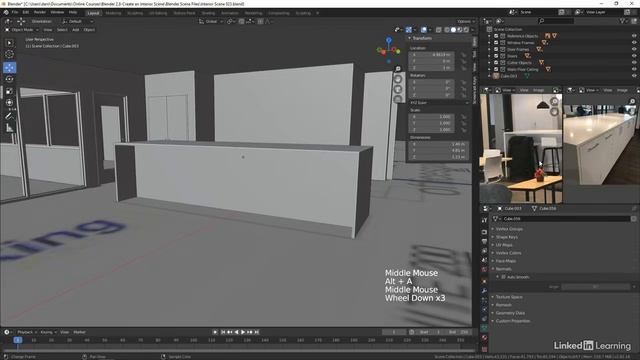This screenshot has width=640, height=360.
Task: Click outliner search field
Action: (x=555, y=21)
